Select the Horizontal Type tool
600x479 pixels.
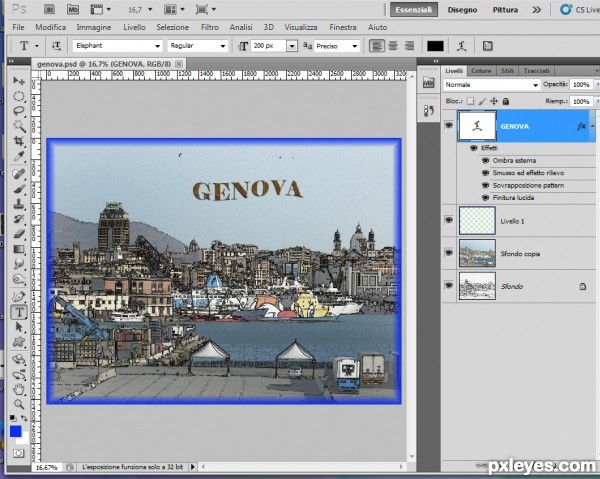point(19,312)
